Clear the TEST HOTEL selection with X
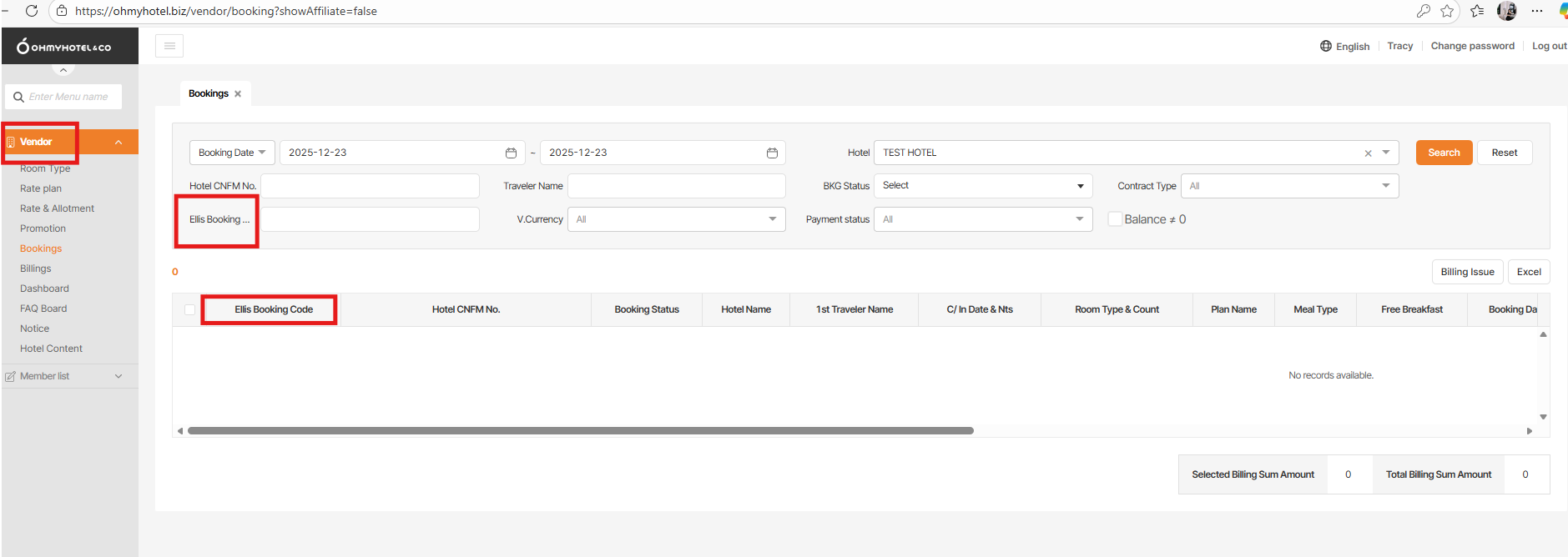The height and width of the screenshot is (557, 1568). coord(1368,153)
